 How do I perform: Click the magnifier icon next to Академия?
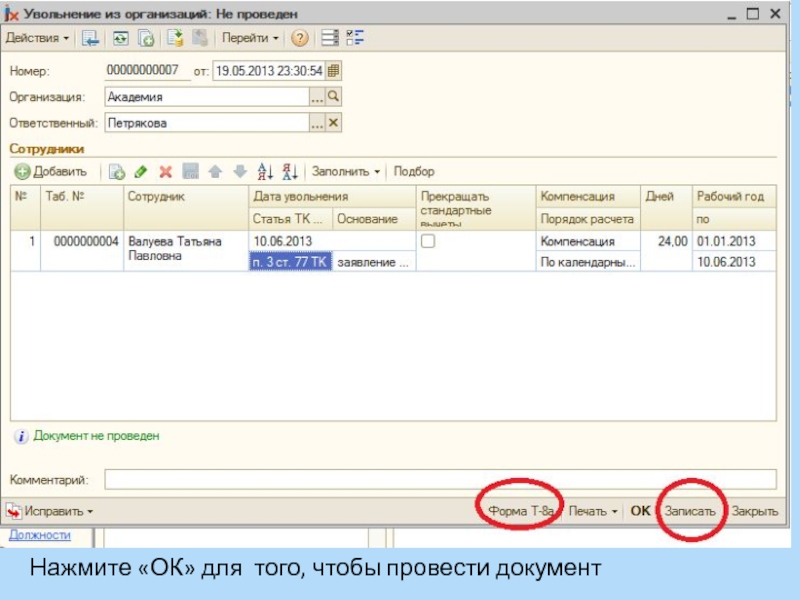point(334,97)
